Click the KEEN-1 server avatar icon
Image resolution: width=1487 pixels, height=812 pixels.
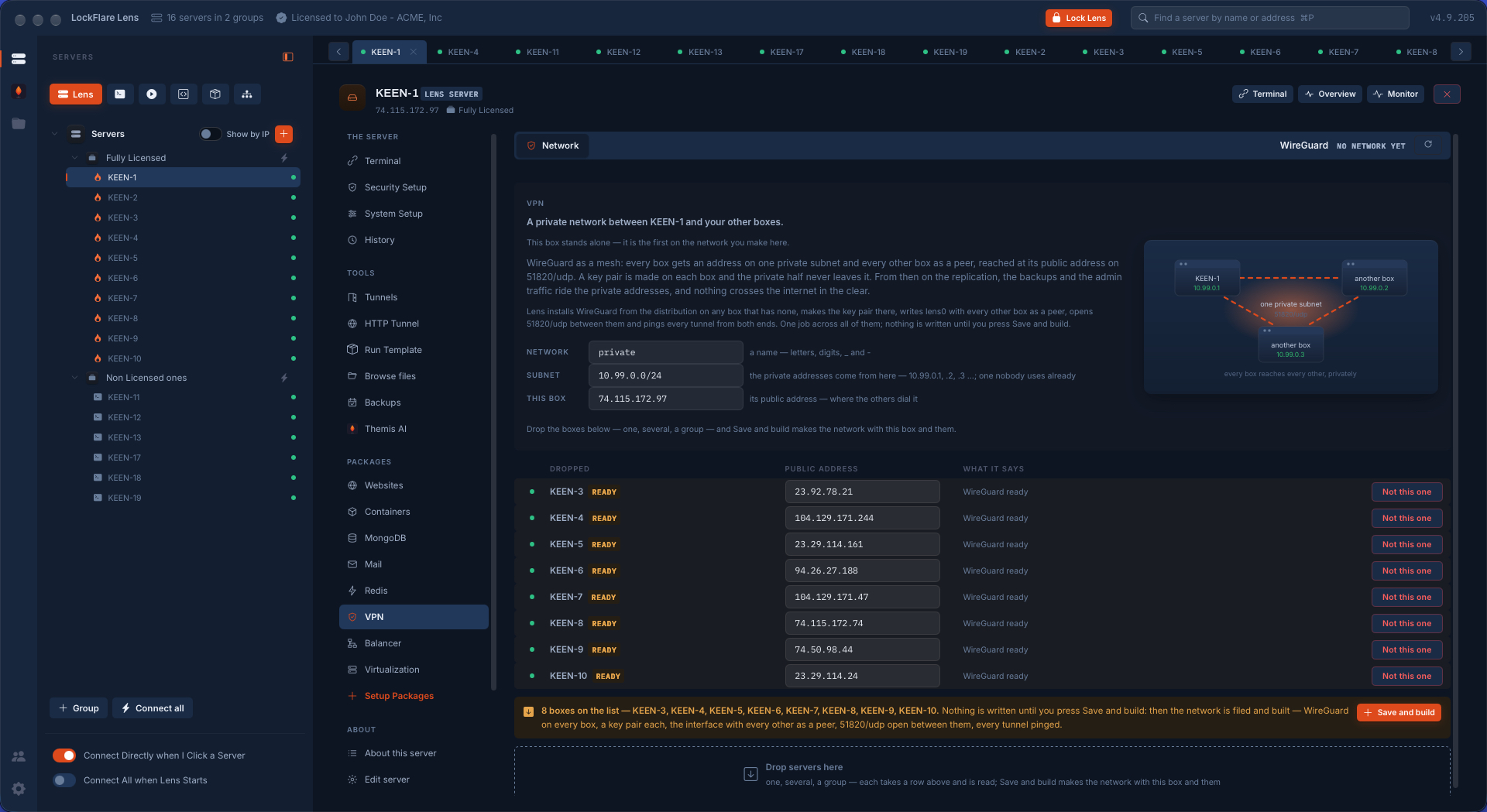352,98
